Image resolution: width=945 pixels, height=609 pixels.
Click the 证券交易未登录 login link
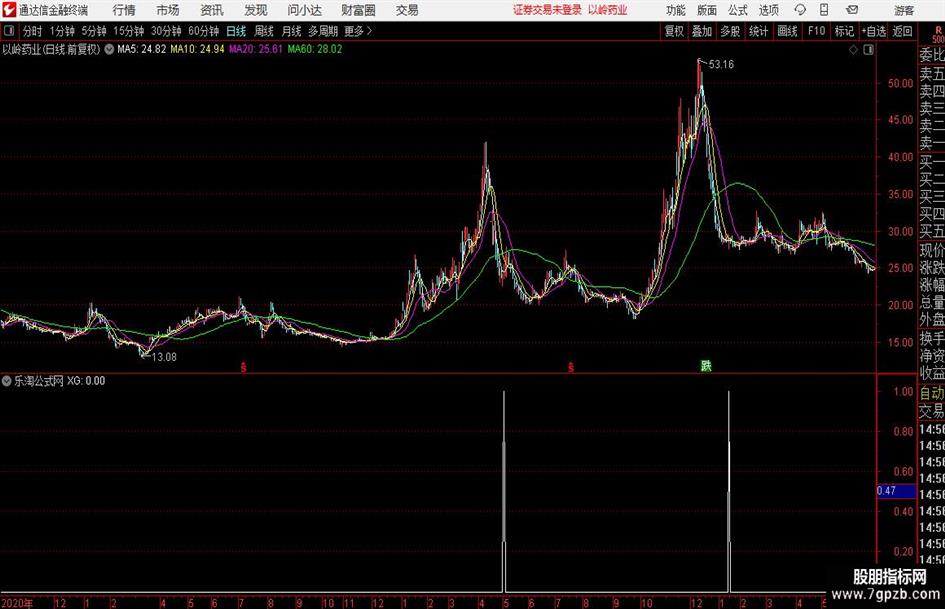coord(547,10)
